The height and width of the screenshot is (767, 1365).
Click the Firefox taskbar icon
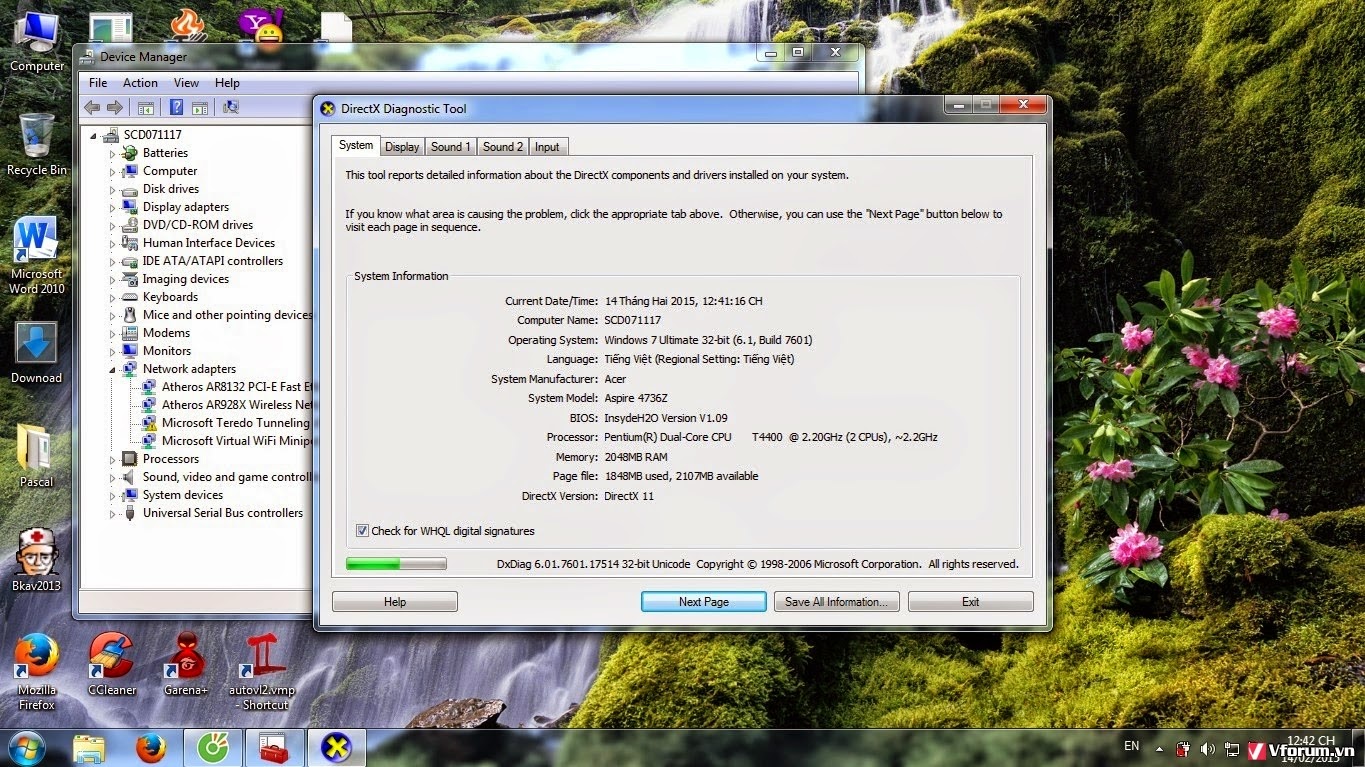pos(150,748)
